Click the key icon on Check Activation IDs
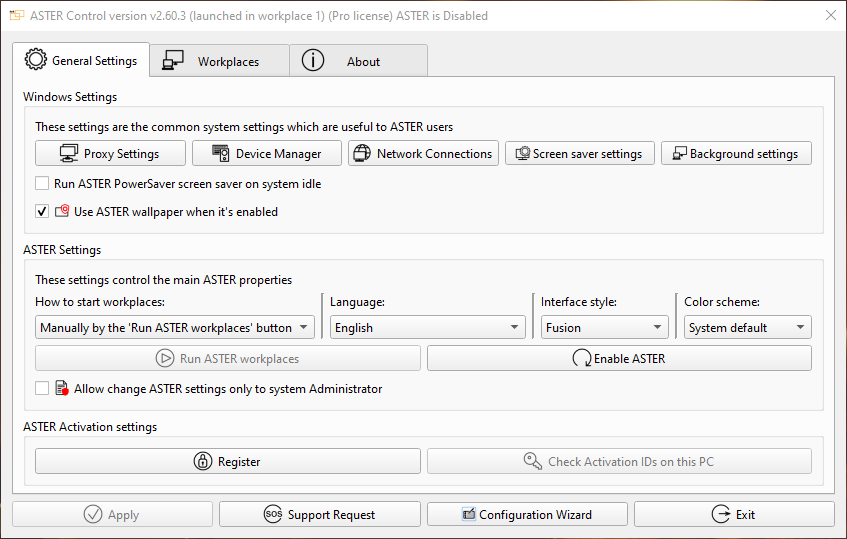The width and height of the screenshot is (847, 539). pyautogui.click(x=533, y=461)
